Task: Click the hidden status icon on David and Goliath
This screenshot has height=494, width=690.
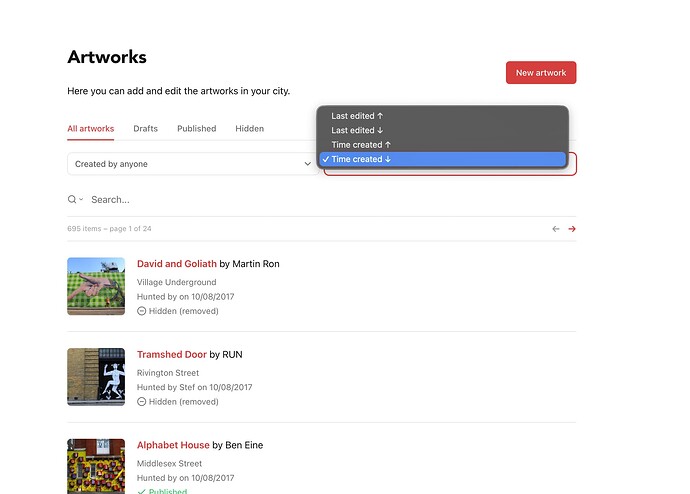Action: (x=142, y=311)
